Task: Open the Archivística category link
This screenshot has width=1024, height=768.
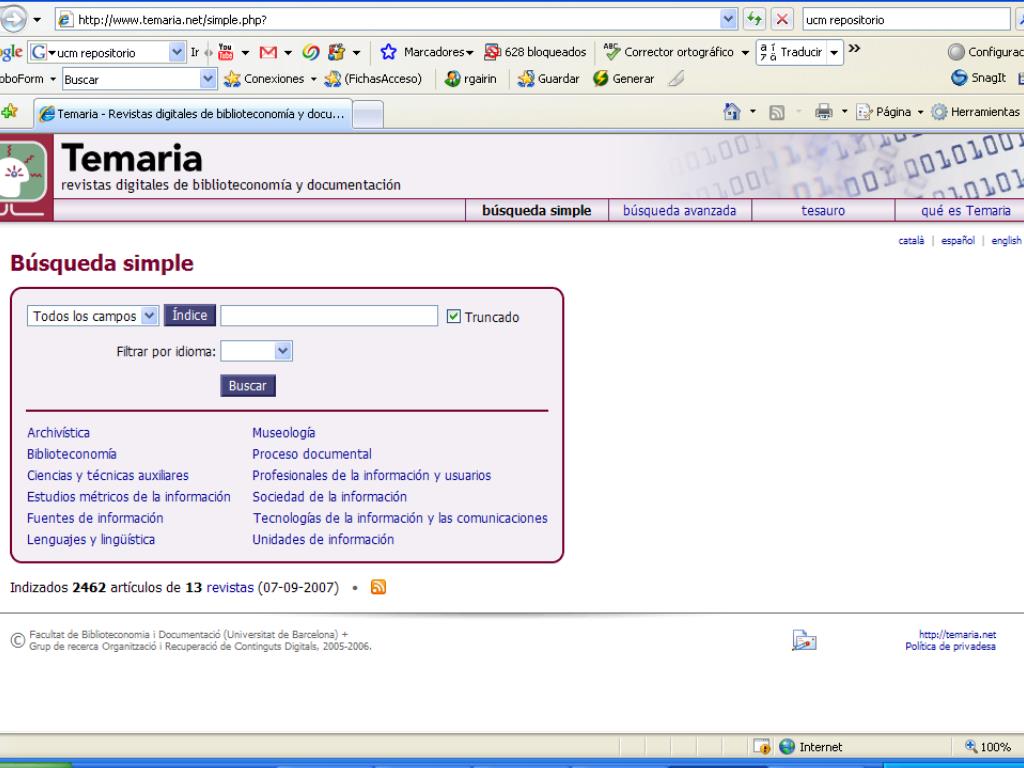Action: point(58,432)
